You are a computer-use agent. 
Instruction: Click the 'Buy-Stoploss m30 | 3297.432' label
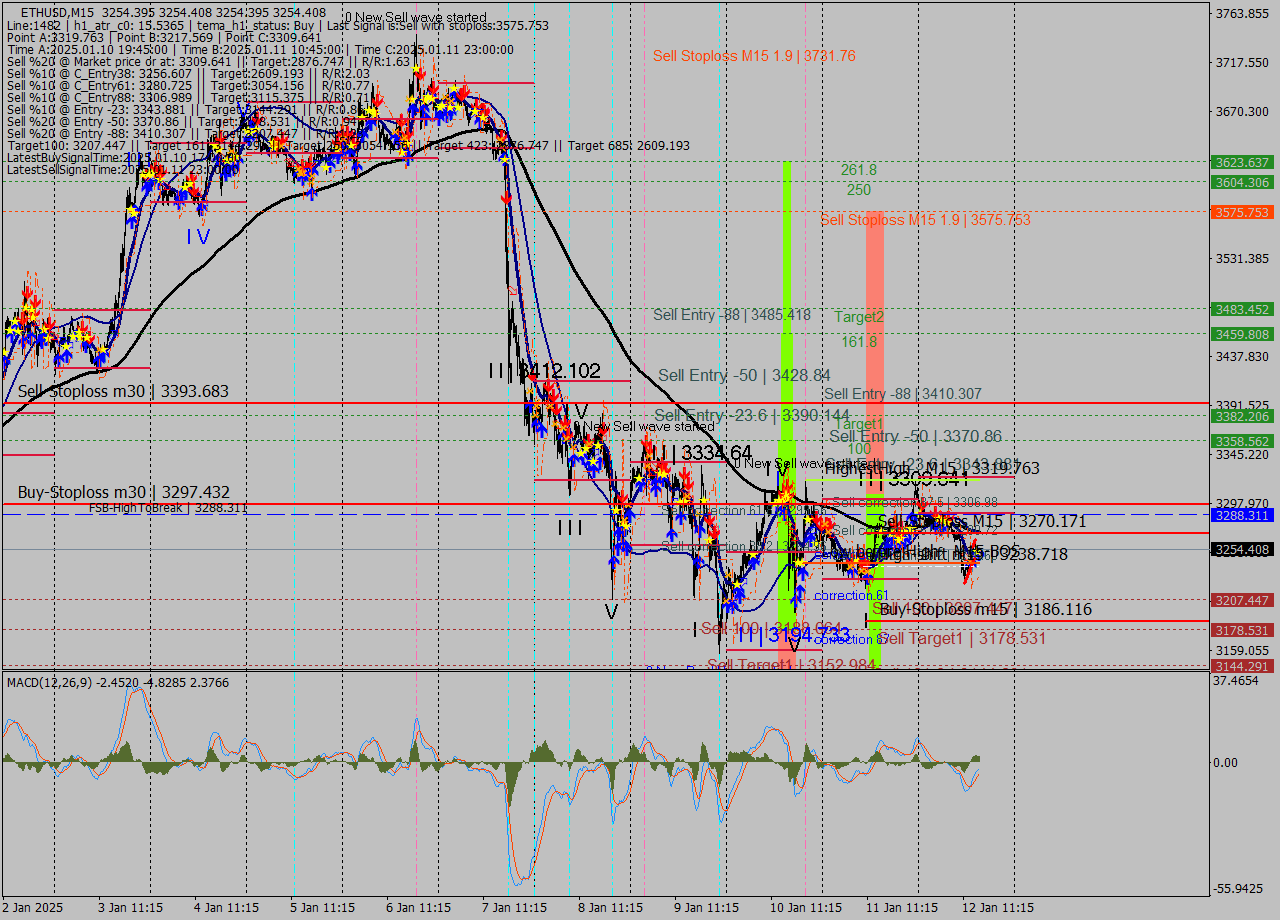click(x=123, y=492)
